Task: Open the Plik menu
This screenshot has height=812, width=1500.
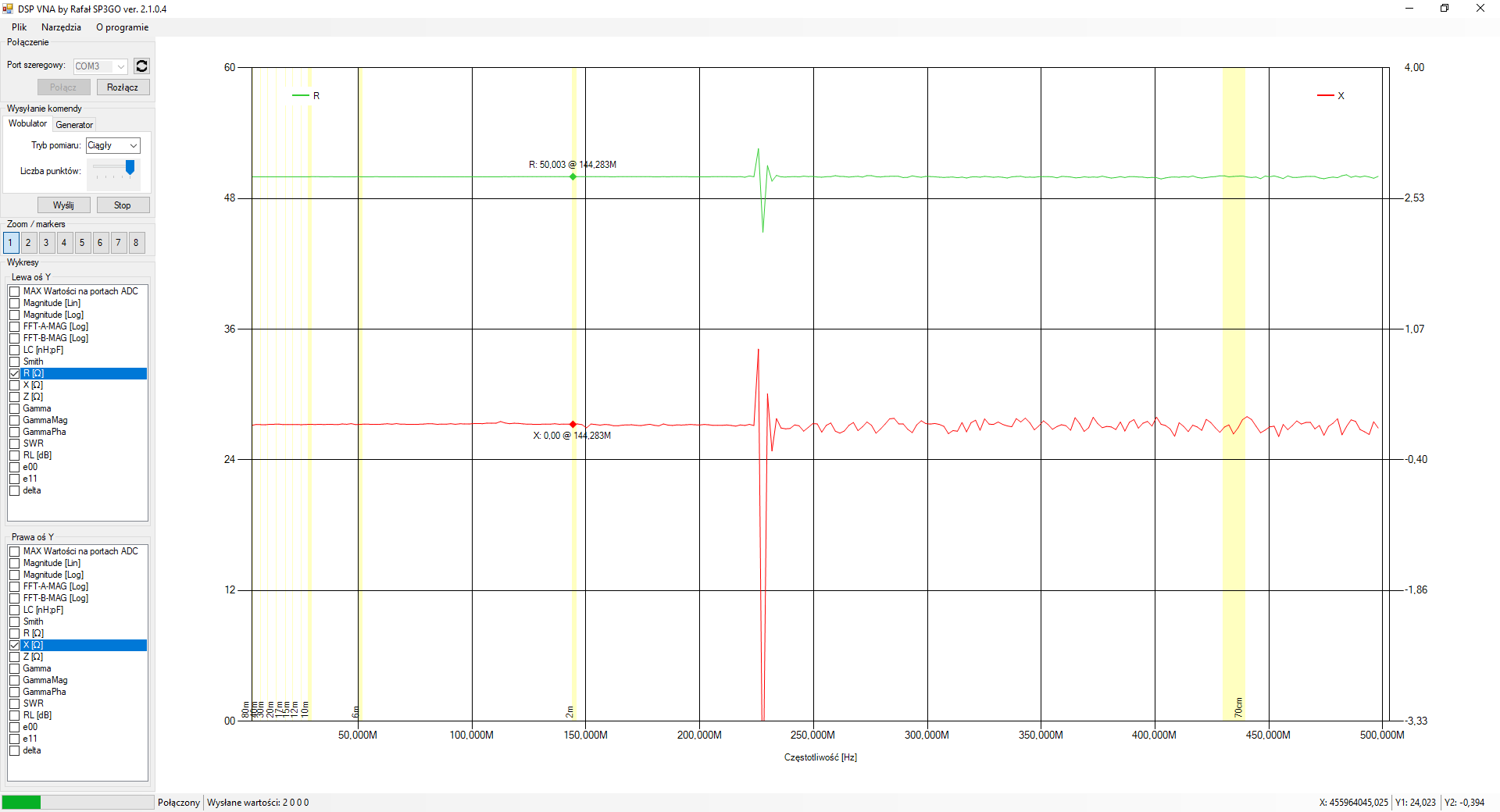Action: tap(19, 27)
